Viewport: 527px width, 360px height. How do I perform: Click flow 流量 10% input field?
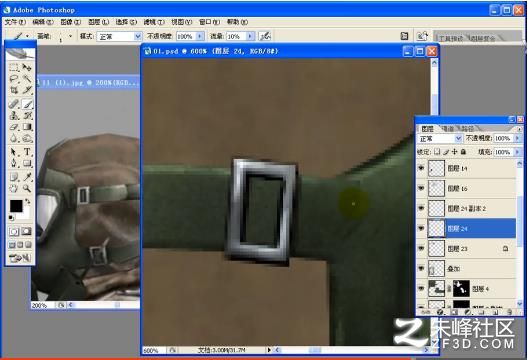237,36
